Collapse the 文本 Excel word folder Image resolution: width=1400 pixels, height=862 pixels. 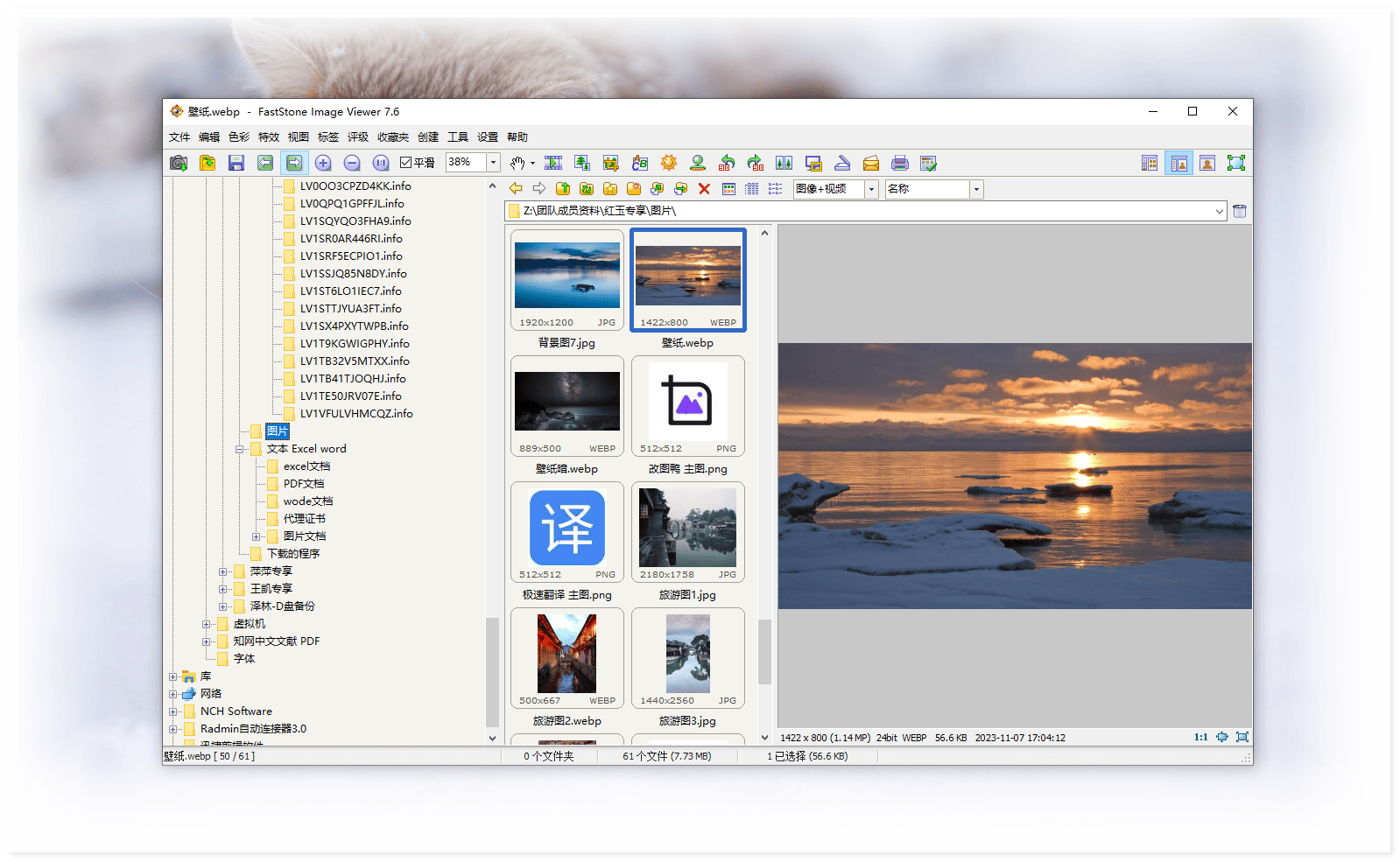pyautogui.click(x=239, y=449)
